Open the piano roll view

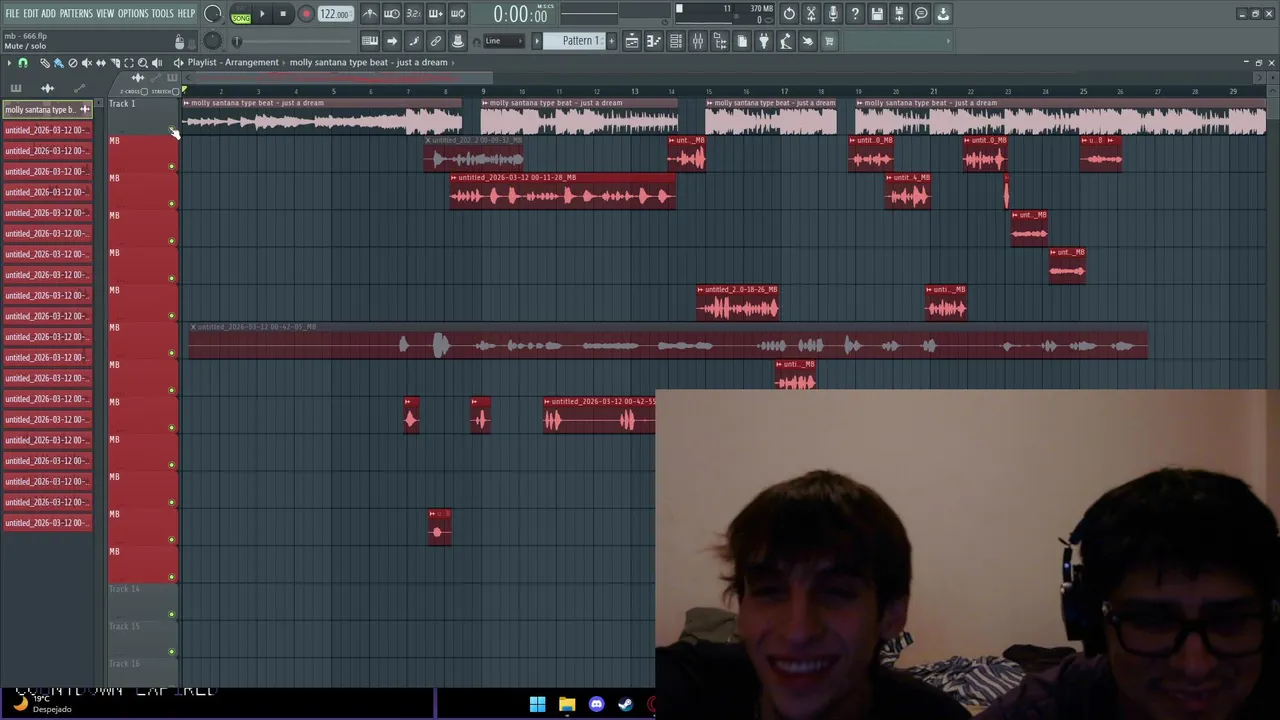click(x=653, y=41)
